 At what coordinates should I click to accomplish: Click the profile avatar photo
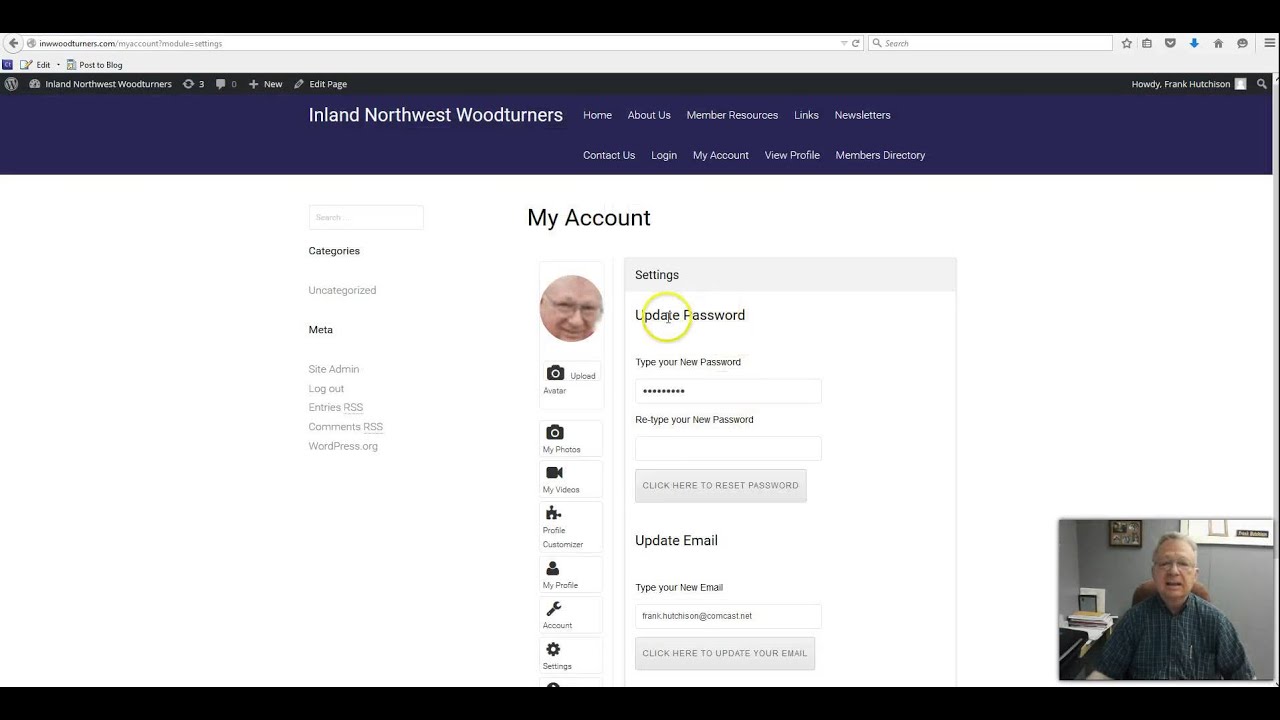point(571,309)
